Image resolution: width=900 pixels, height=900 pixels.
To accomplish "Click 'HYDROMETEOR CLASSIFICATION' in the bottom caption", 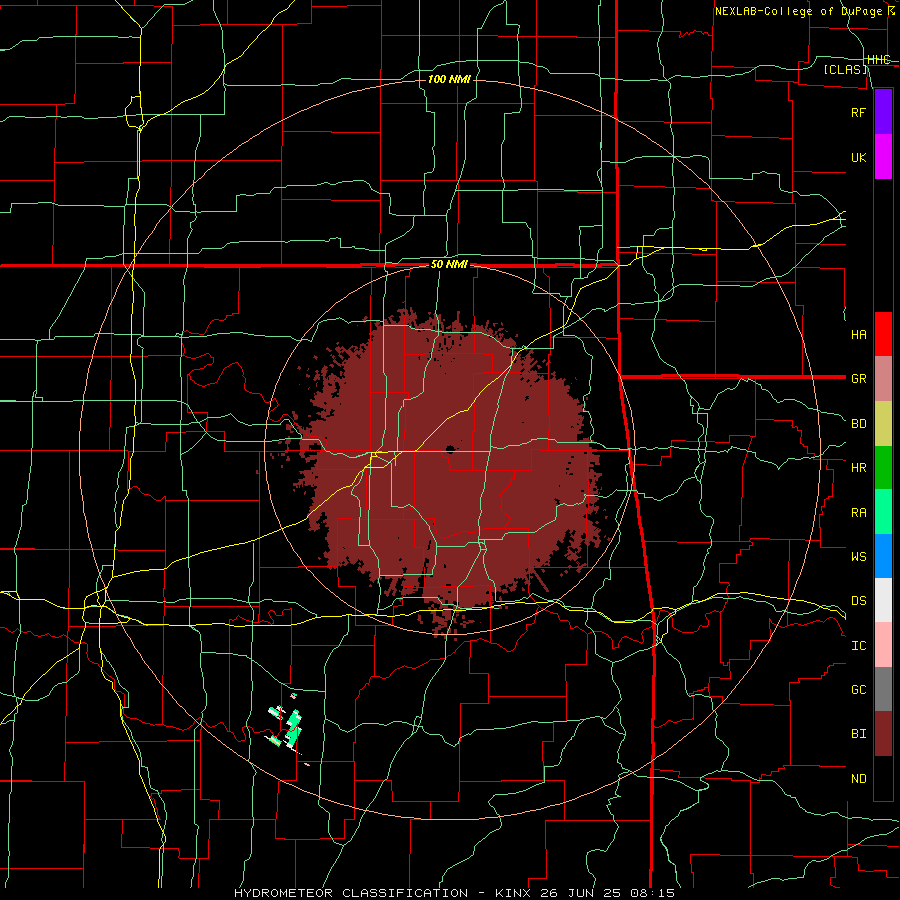I will 351,893.
